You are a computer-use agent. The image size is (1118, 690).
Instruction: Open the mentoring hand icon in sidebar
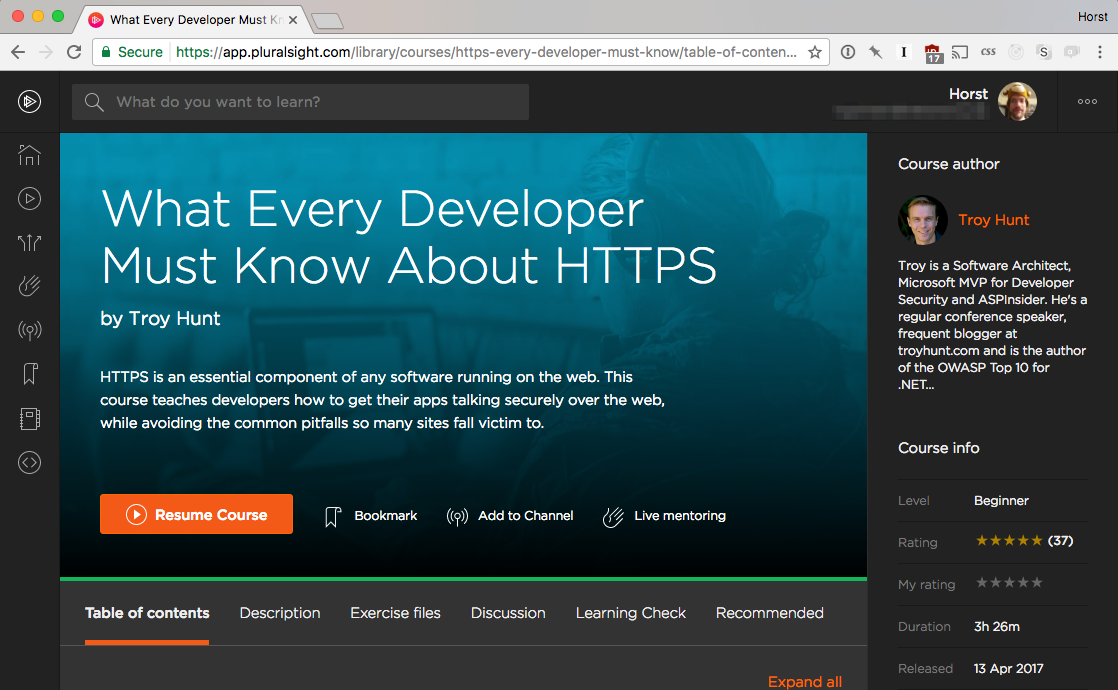pyautogui.click(x=29, y=287)
